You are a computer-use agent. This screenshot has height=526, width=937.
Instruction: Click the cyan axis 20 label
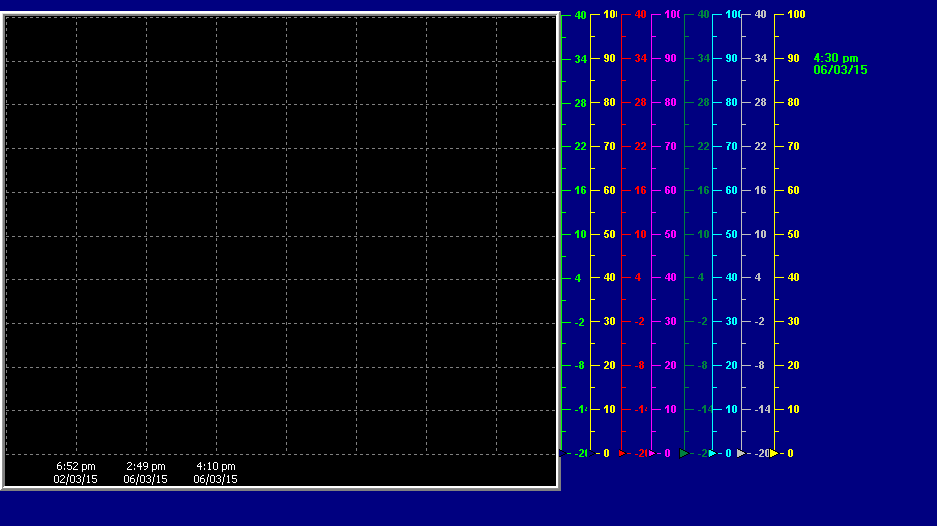tap(731, 365)
